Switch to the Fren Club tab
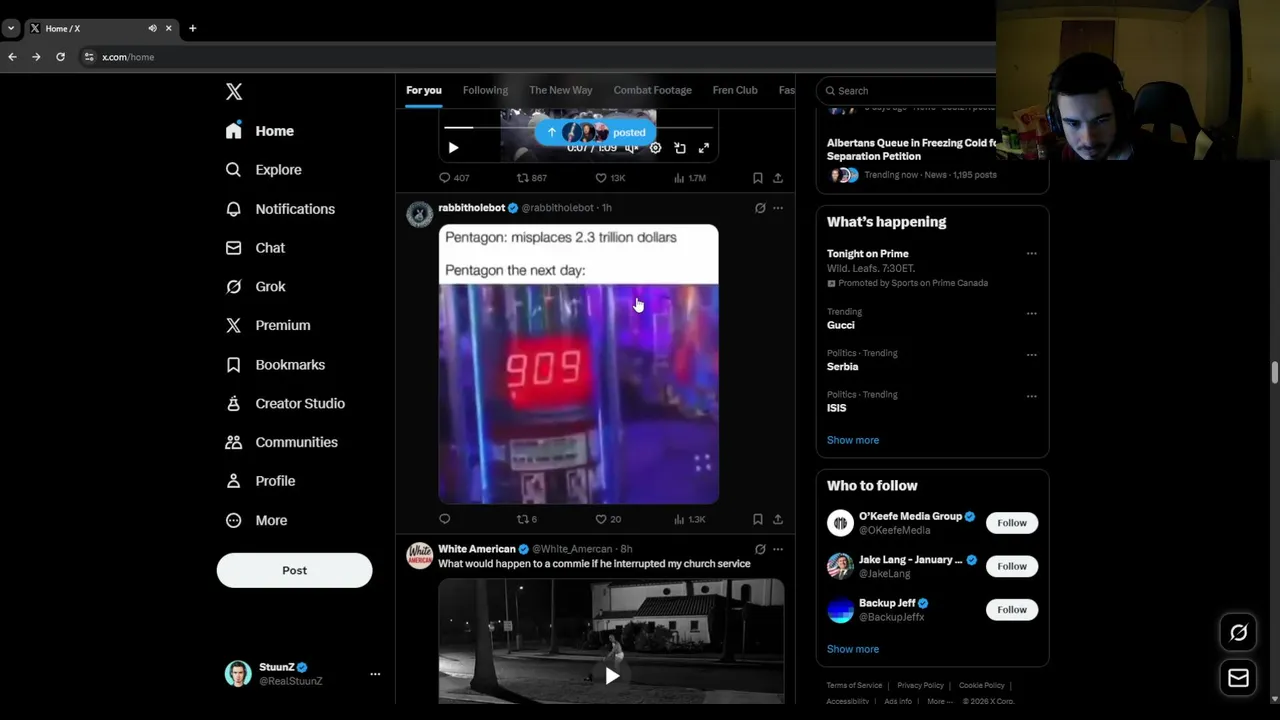This screenshot has height=720, width=1280. tap(735, 90)
